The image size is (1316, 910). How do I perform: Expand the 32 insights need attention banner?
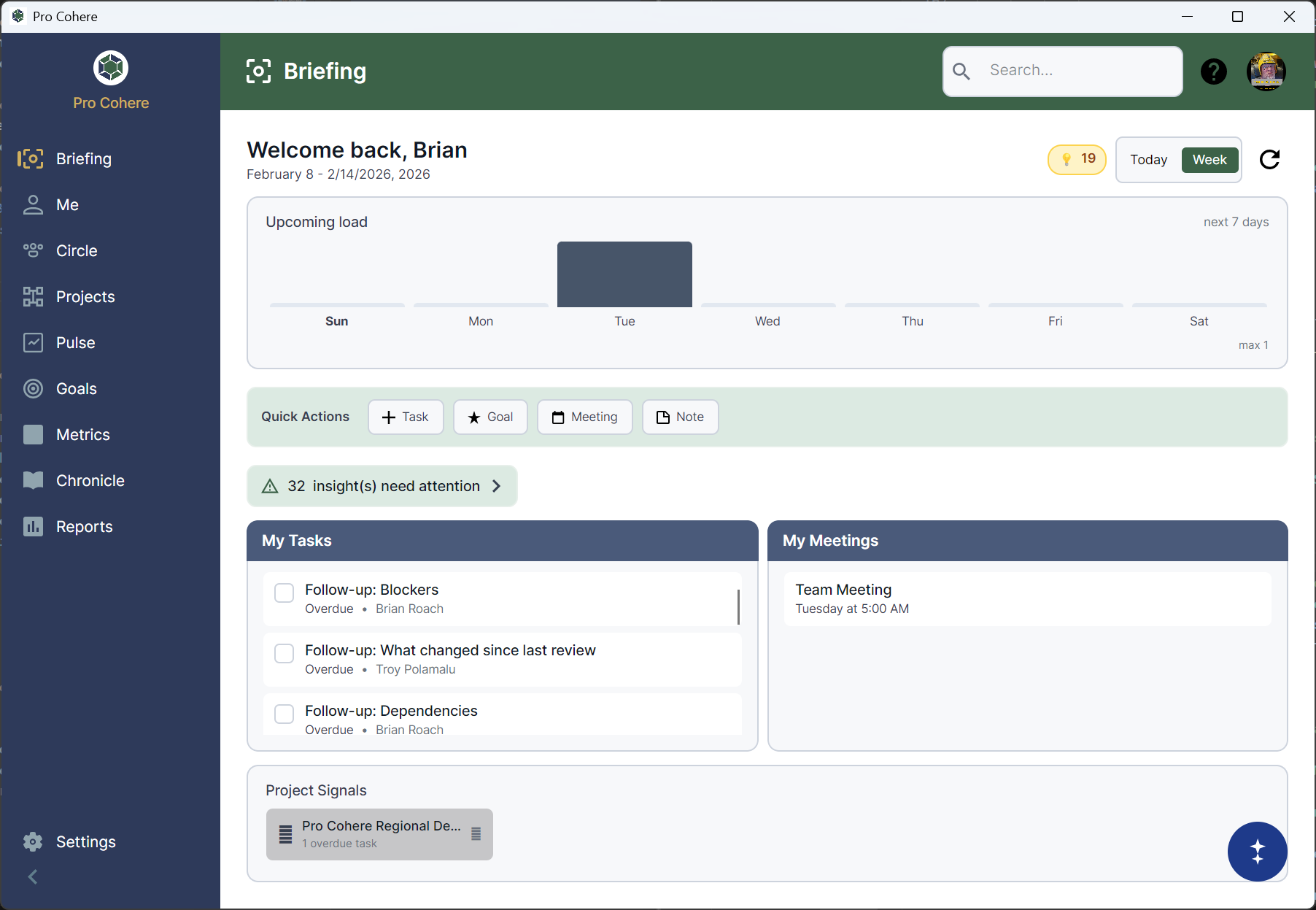pyautogui.click(x=382, y=486)
